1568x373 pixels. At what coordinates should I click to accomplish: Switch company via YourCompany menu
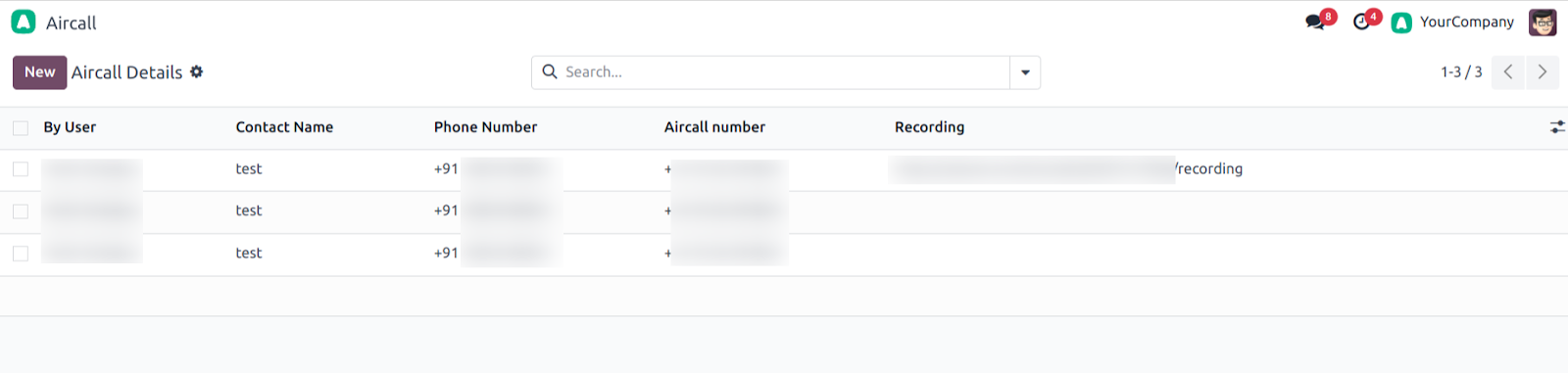tap(1466, 23)
